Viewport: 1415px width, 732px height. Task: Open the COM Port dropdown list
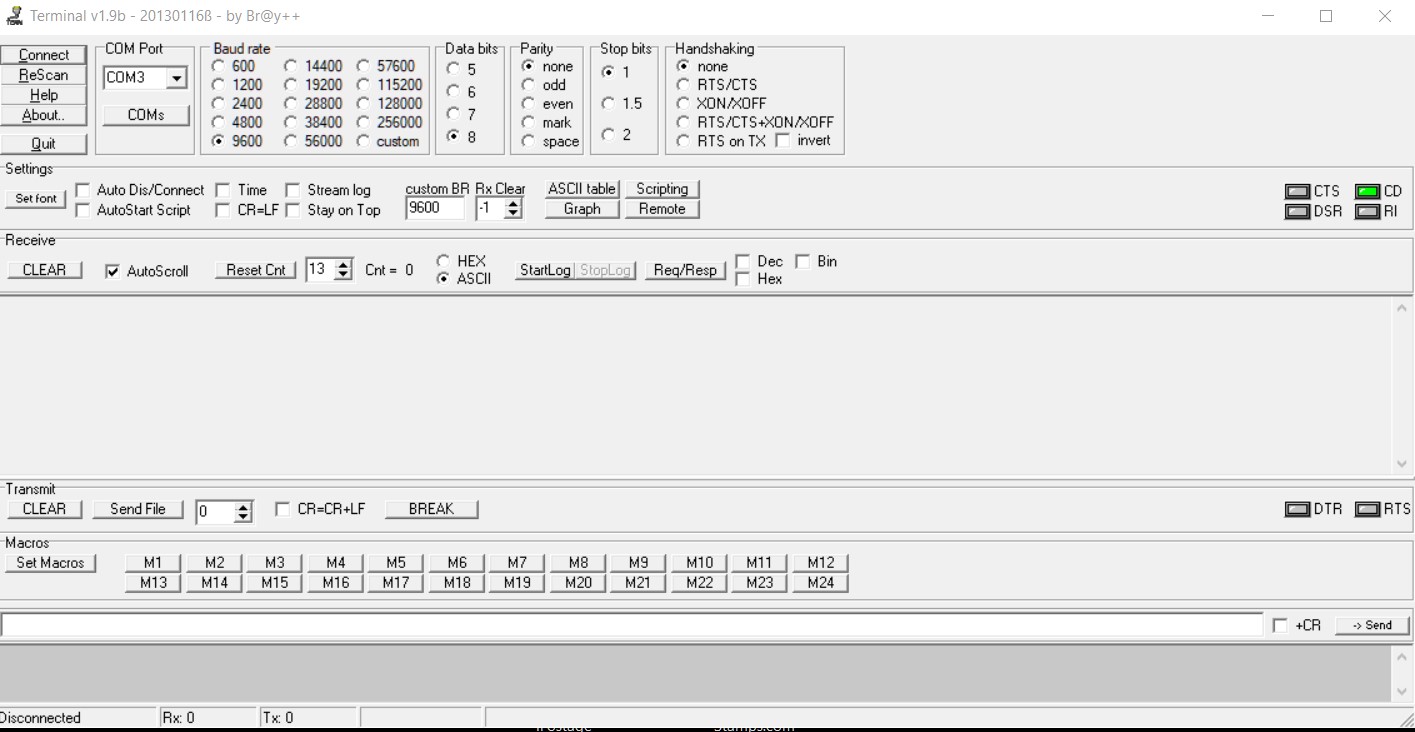pos(177,78)
